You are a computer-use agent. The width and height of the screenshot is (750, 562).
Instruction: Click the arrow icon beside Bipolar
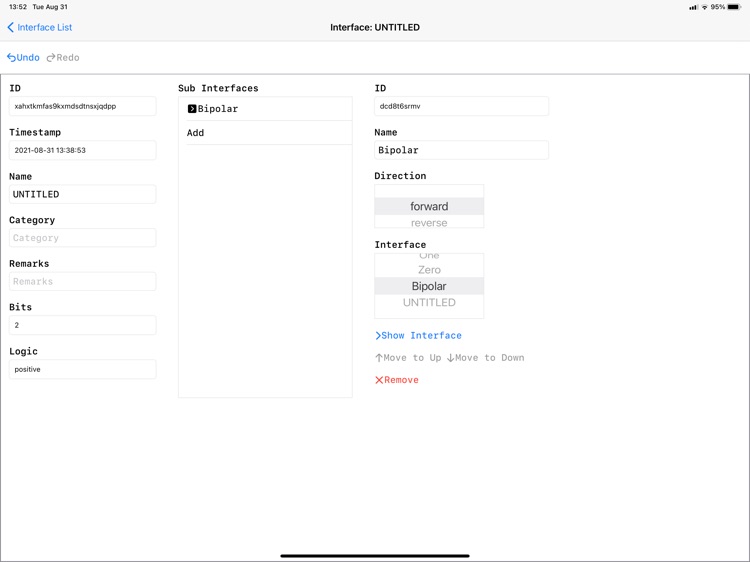click(x=192, y=109)
